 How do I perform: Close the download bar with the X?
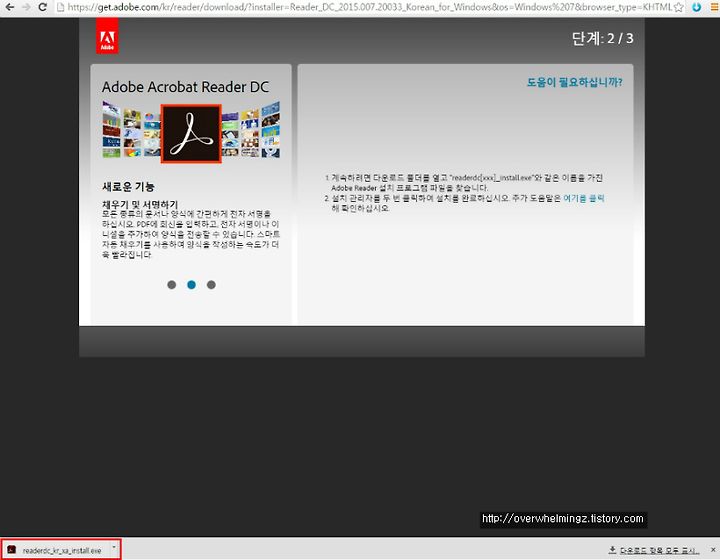coord(713,549)
